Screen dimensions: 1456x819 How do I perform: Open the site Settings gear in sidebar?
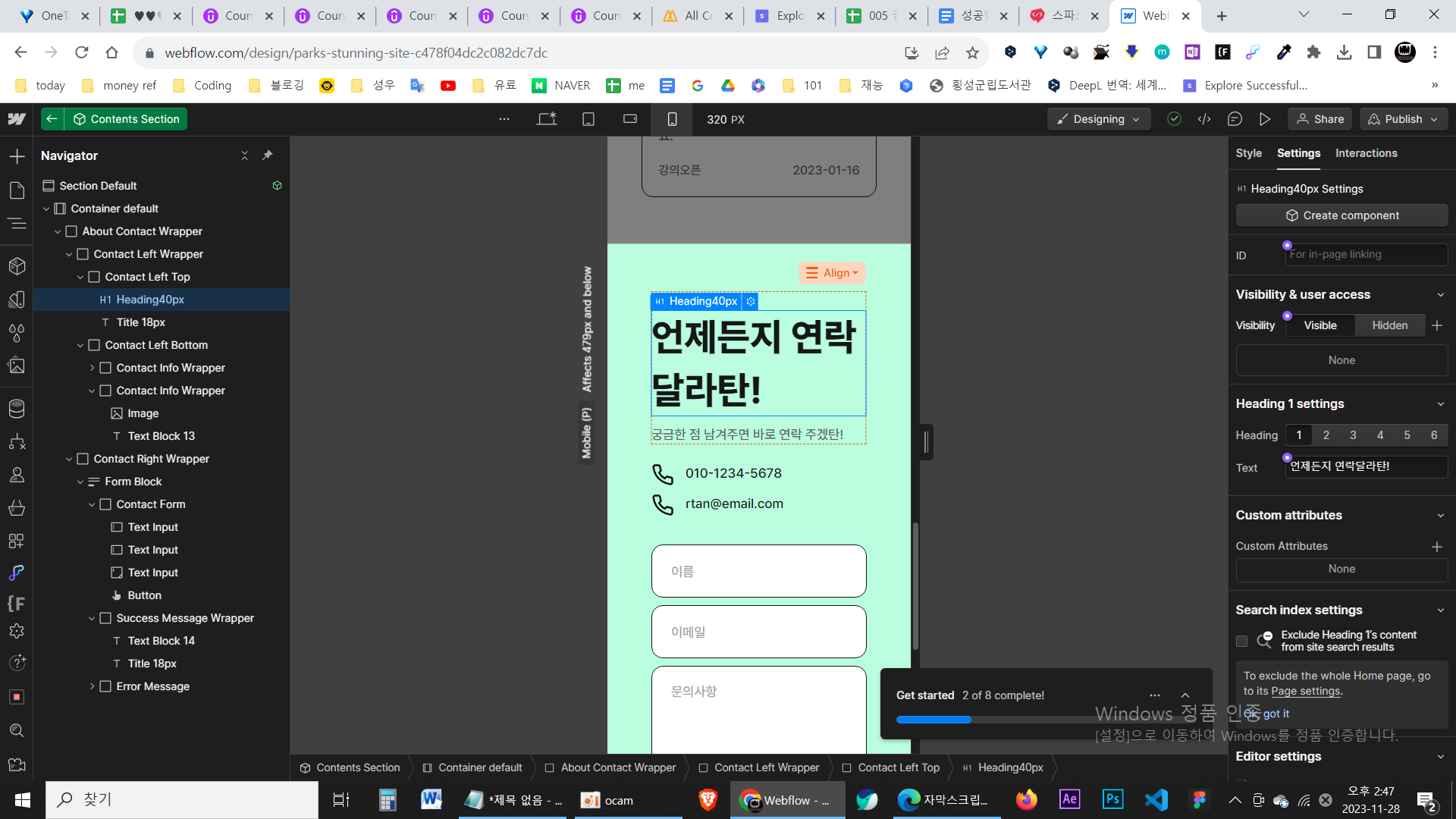[17, 631]
